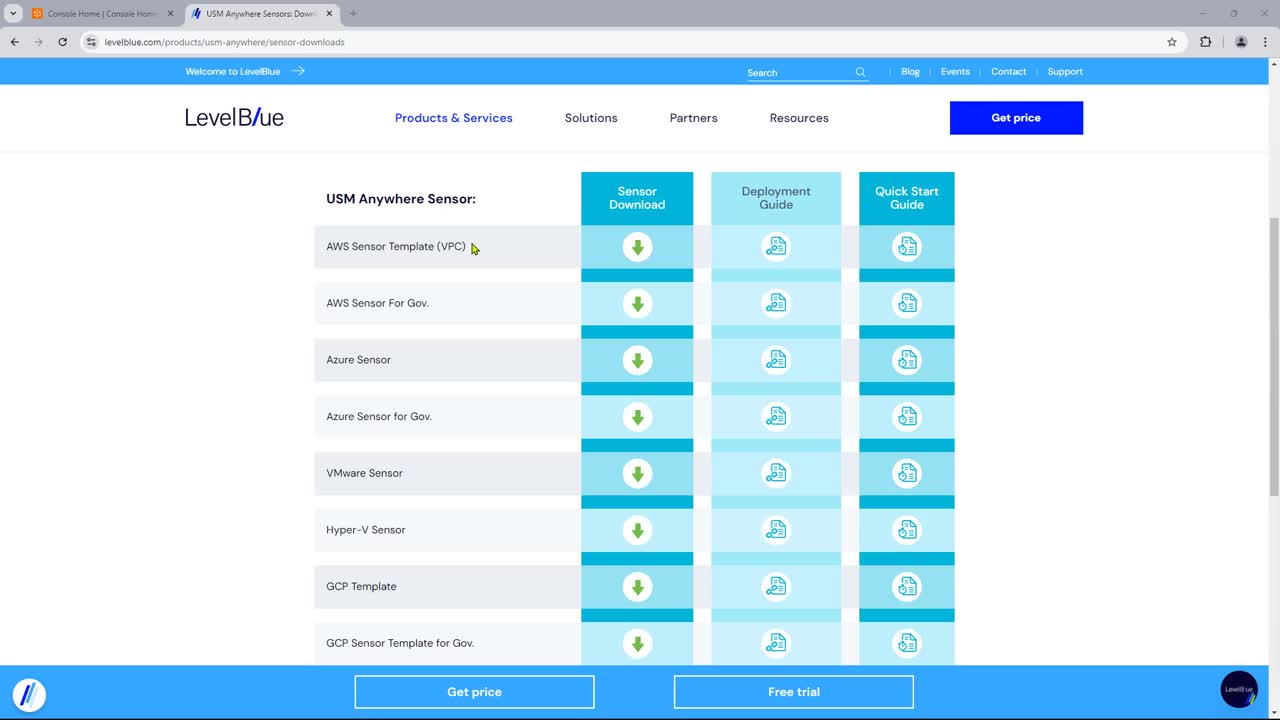Open deployment guide for GCP Sensor Template for Gov.

coord(776,643)
